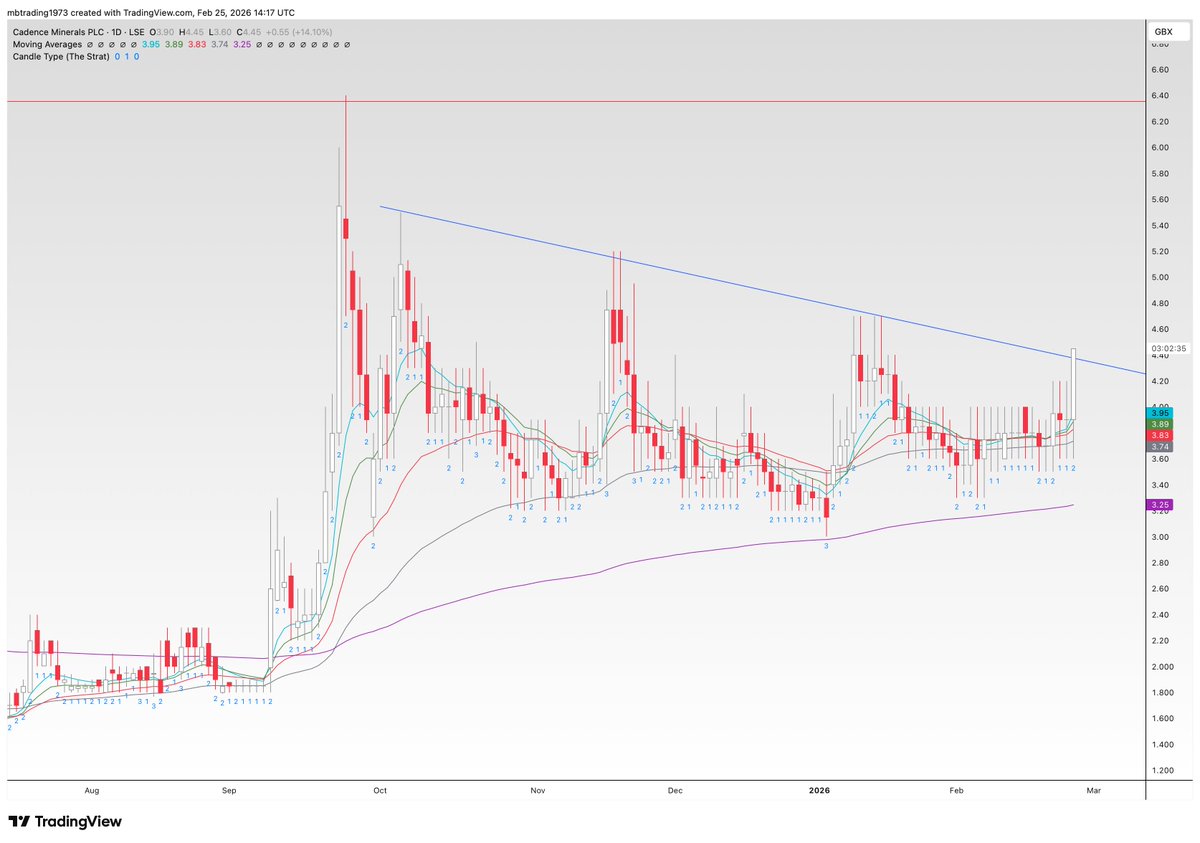Click the GBX currency label
Screen dimensions: 1200x843
1163,33
